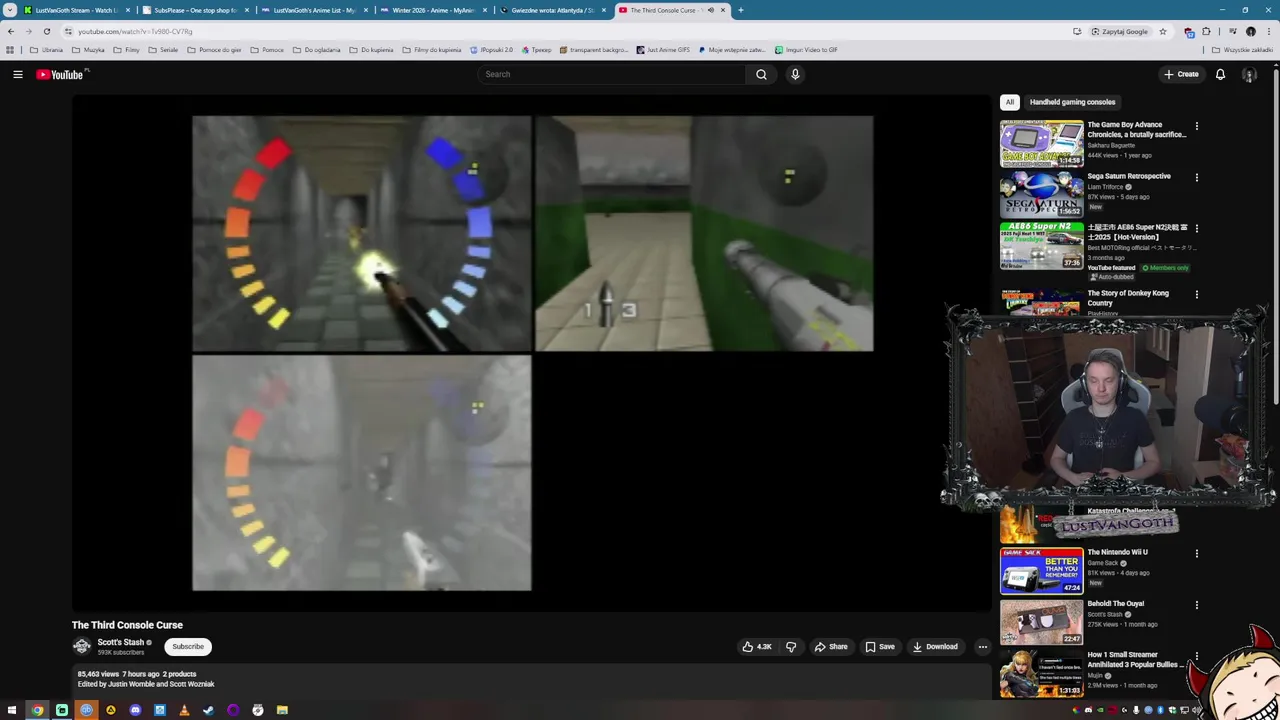Viewport: 1280px width, 720px height.
Task: Open the Pomoce do gier bookmarks folder
Action: tap(214, 50)
